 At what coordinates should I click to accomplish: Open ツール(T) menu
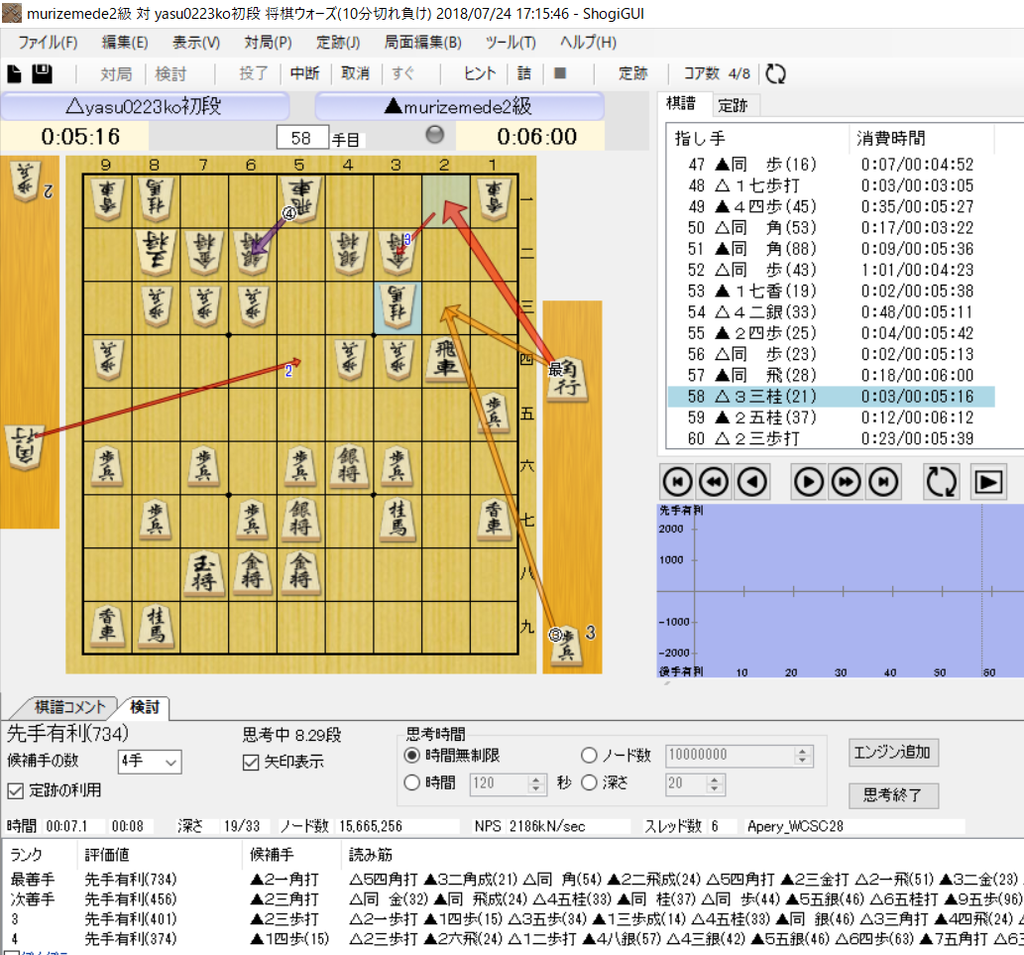[x=510, y=42]
